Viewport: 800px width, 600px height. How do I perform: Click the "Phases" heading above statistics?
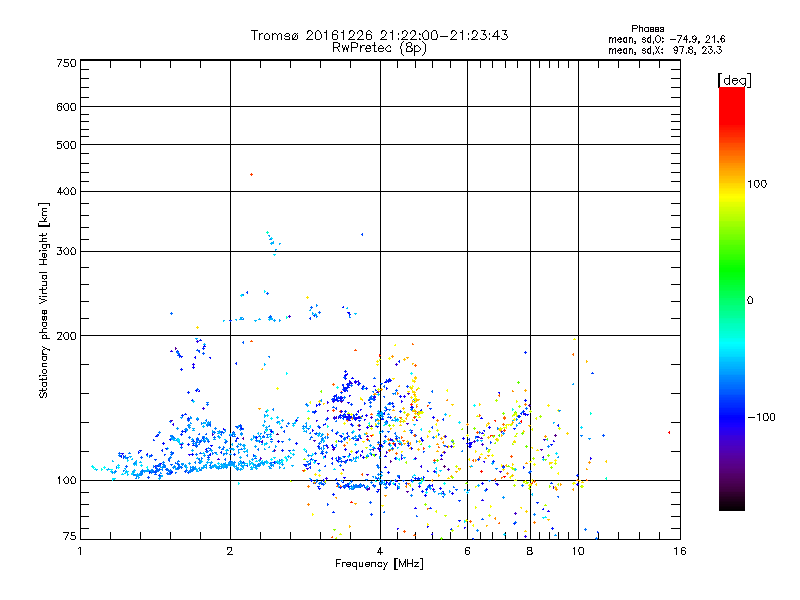click(x=647, y=29)
